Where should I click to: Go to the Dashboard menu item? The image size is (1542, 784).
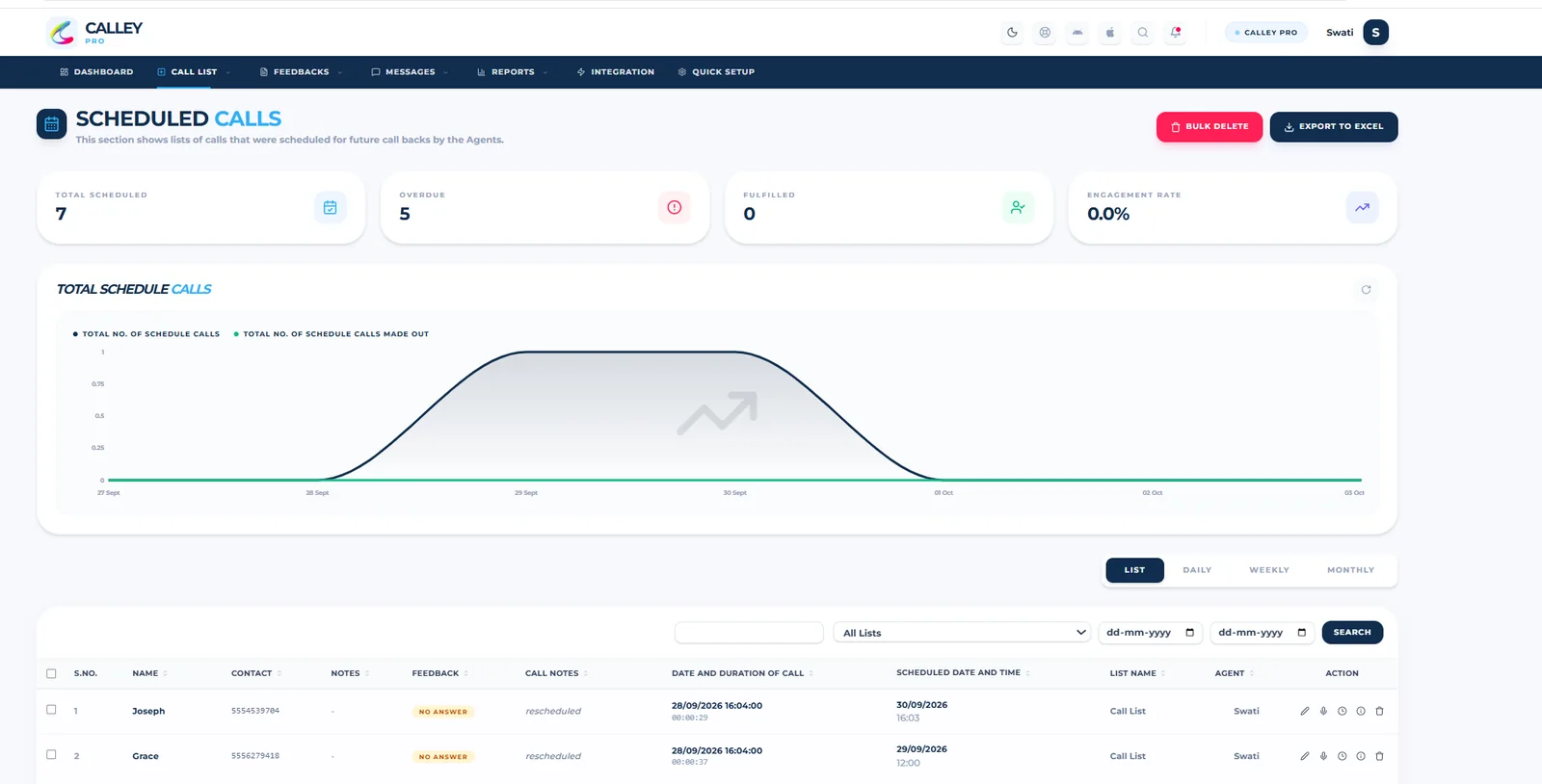click(96, 72)
